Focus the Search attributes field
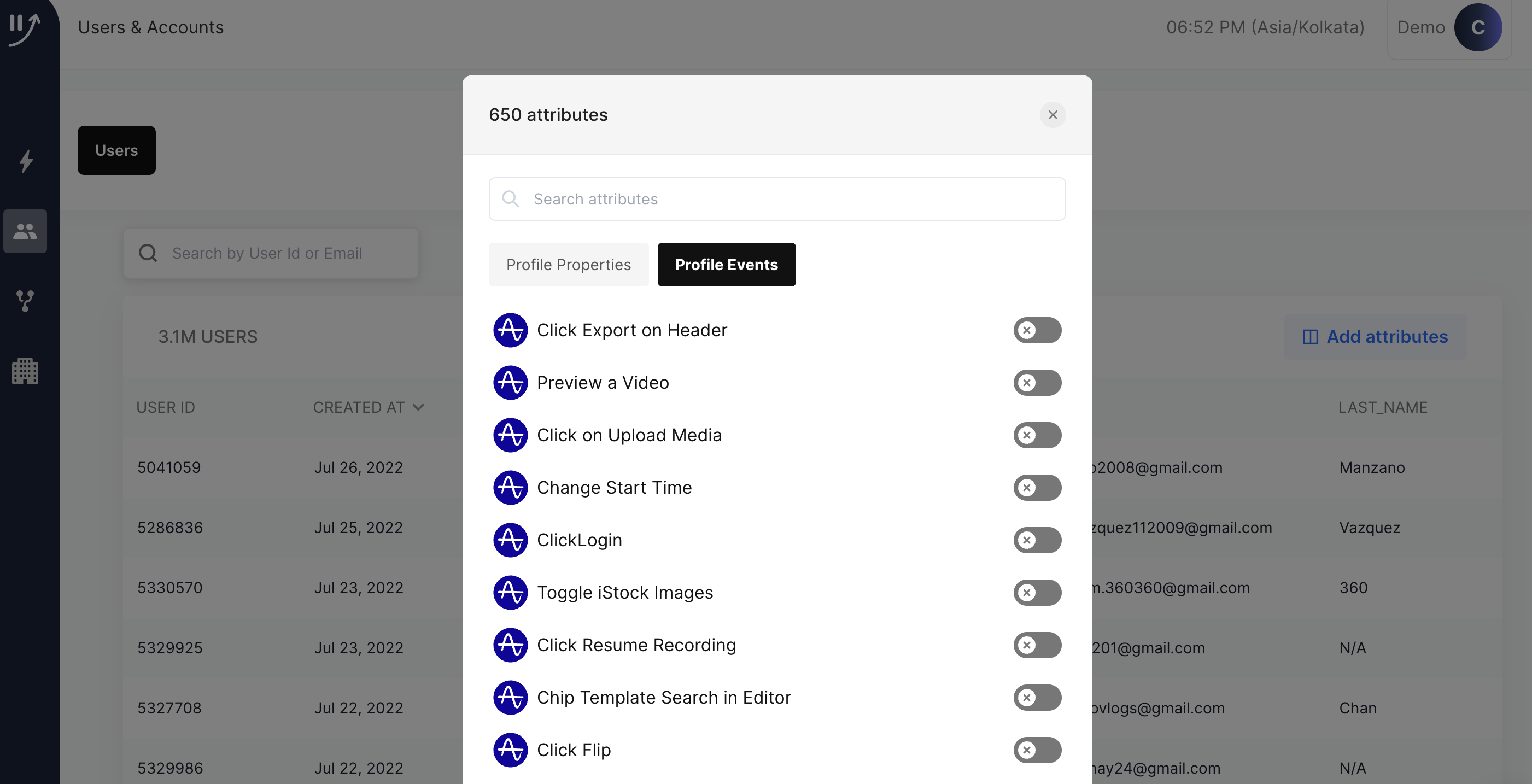 click(x=776, y=199)
